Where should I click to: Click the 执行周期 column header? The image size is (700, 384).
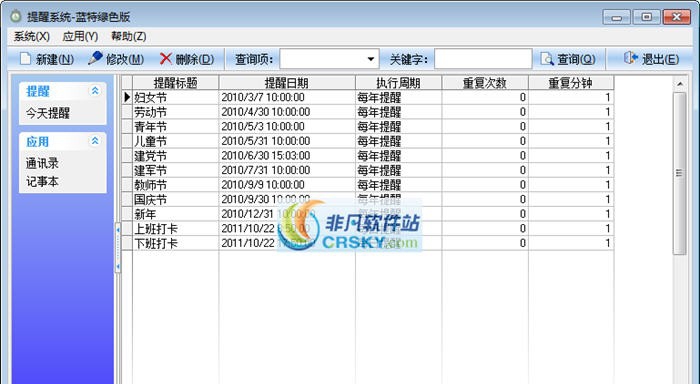pyautogui.click(x=398, y=83)
